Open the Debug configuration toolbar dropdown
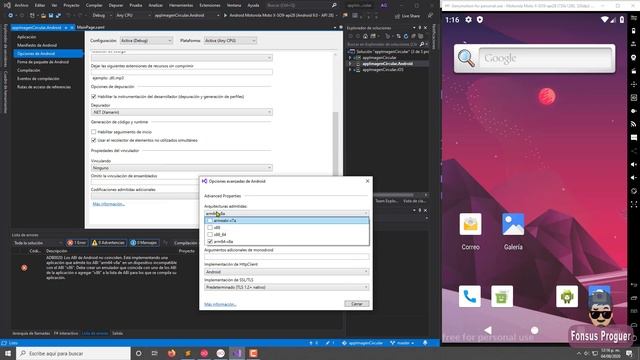This screenshot has height=360, width=640. click(101, 15)
